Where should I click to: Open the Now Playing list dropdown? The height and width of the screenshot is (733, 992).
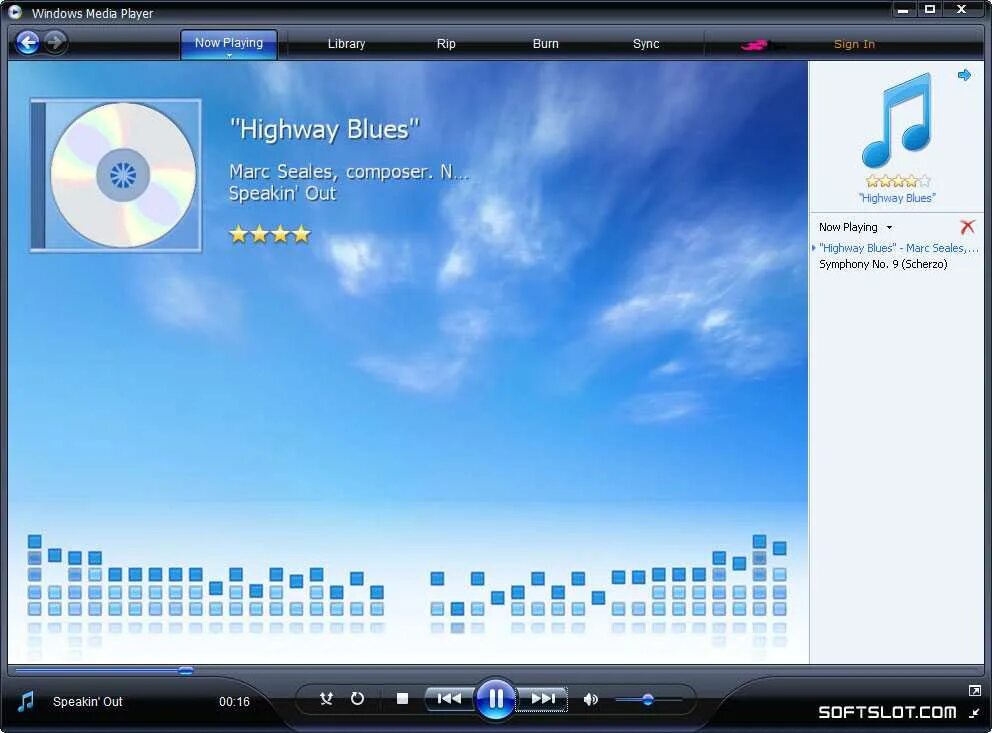(855, 227)
